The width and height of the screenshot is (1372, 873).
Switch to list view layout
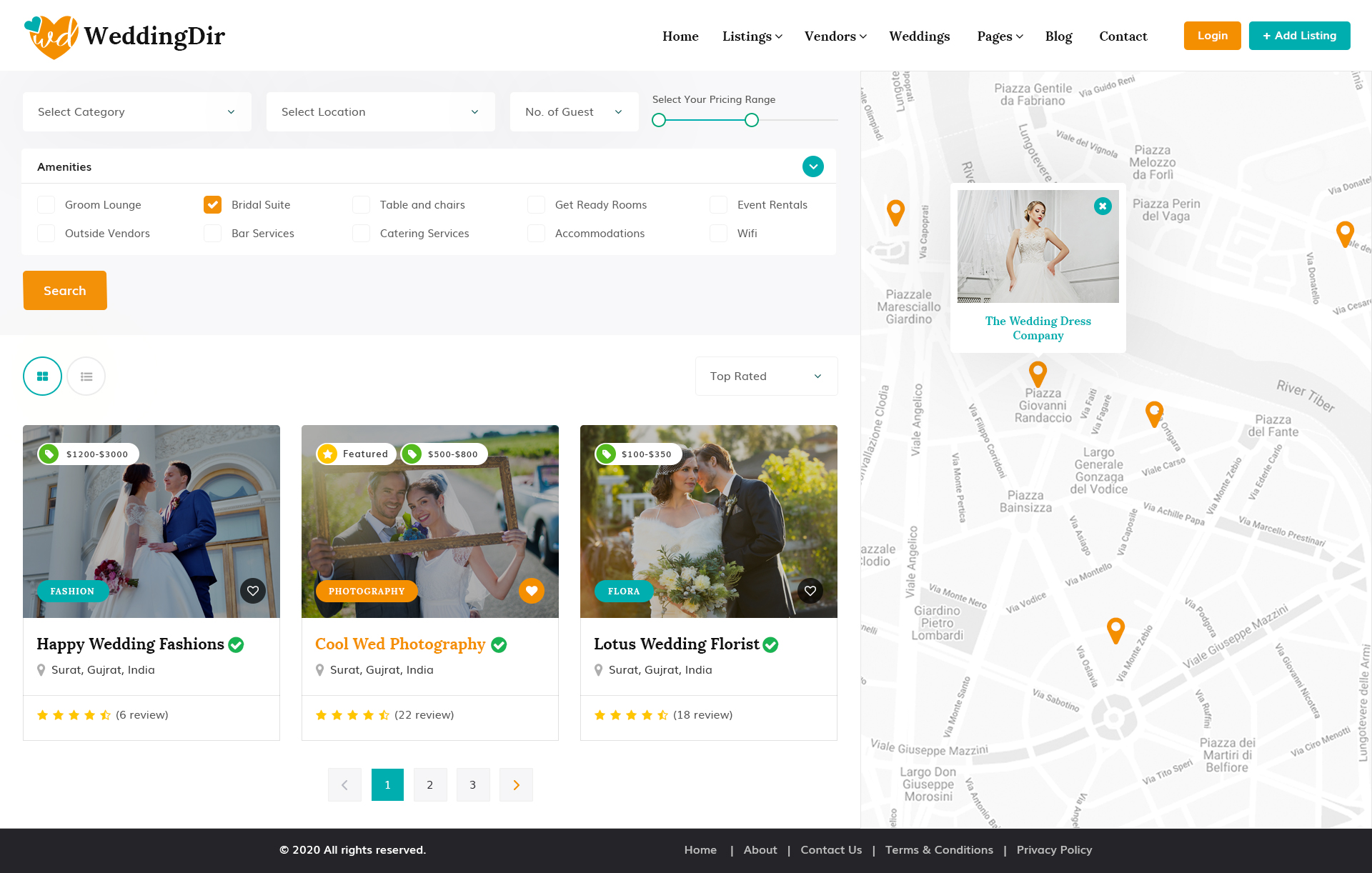click(86, 376)
